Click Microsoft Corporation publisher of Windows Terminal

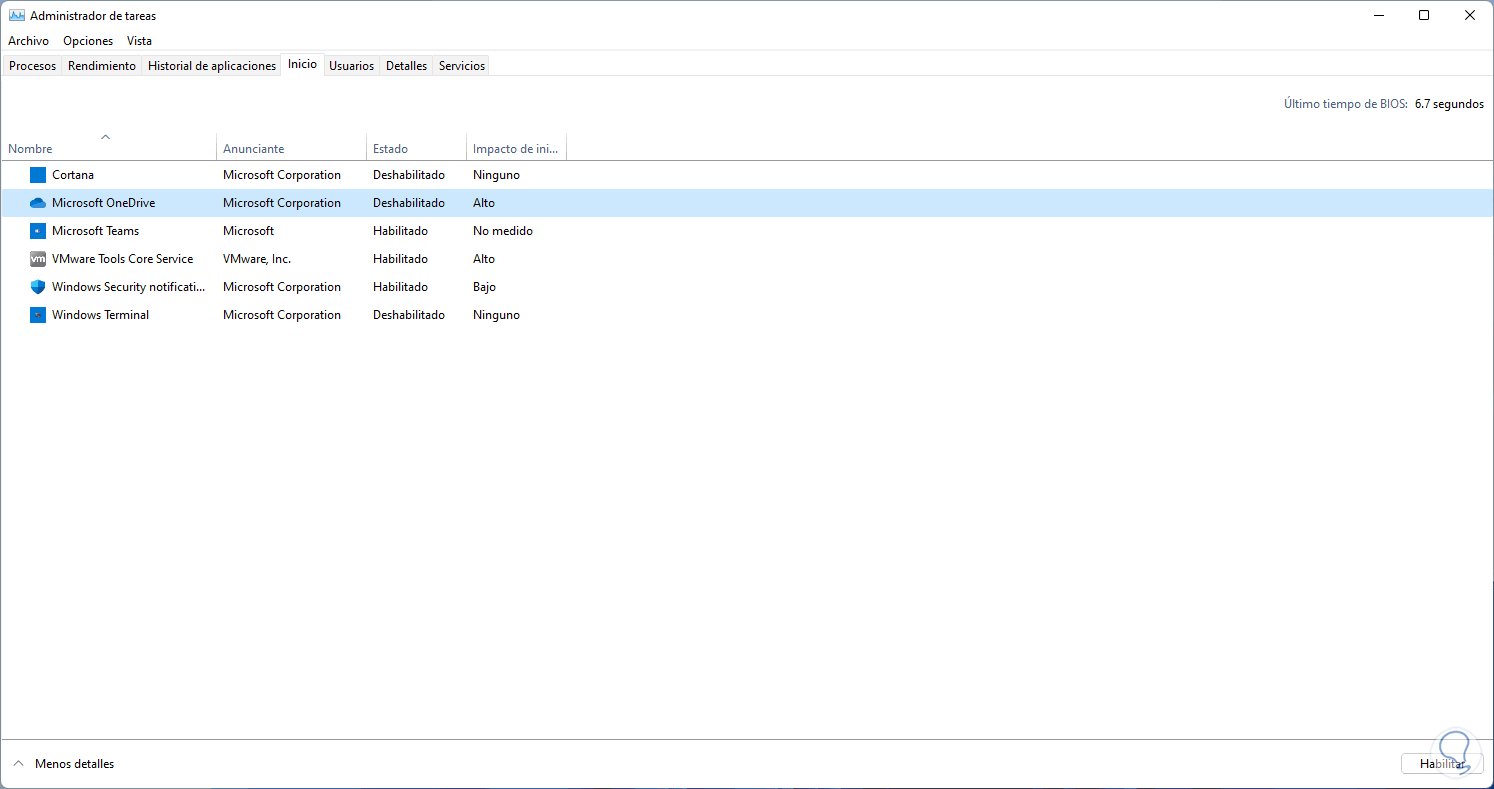282,315
